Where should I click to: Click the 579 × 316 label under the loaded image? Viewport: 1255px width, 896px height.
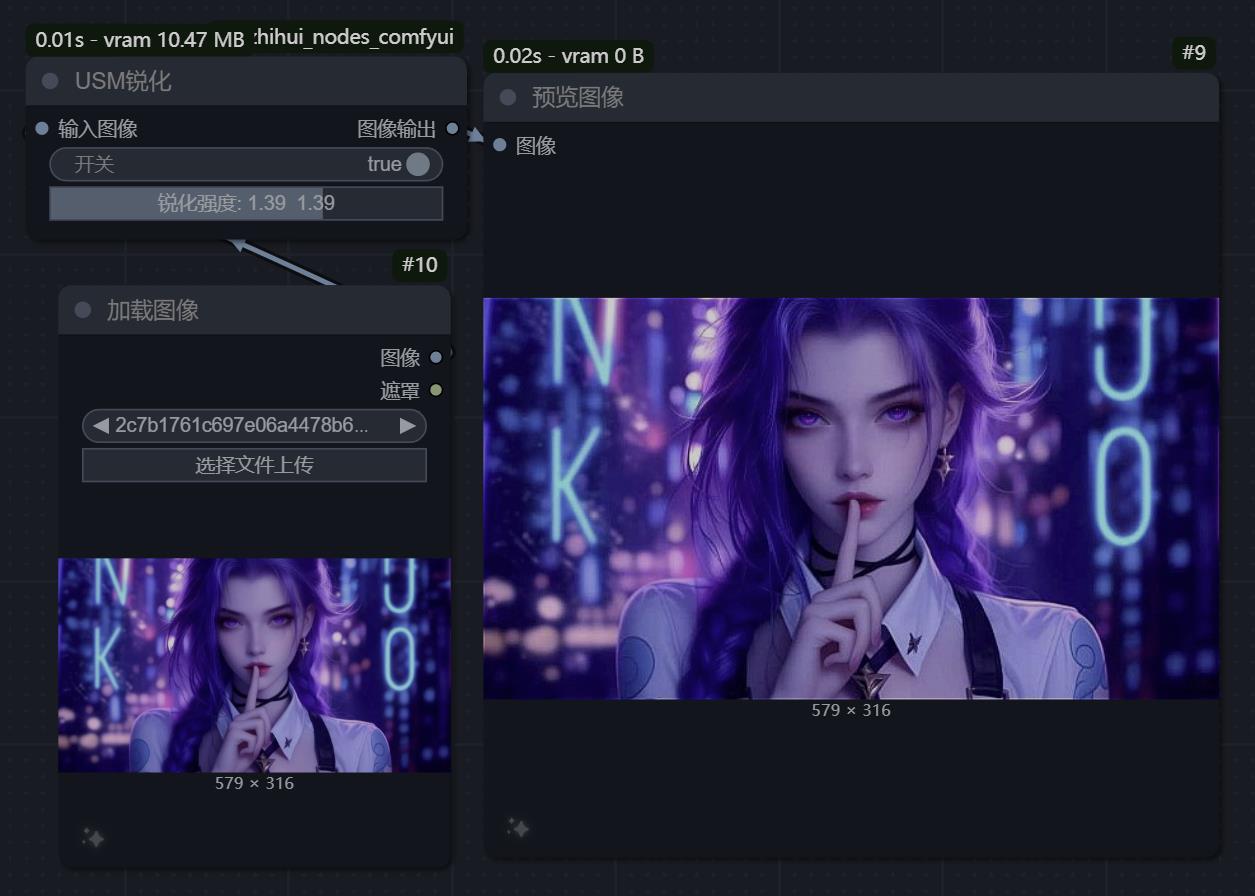click(254, 783)
